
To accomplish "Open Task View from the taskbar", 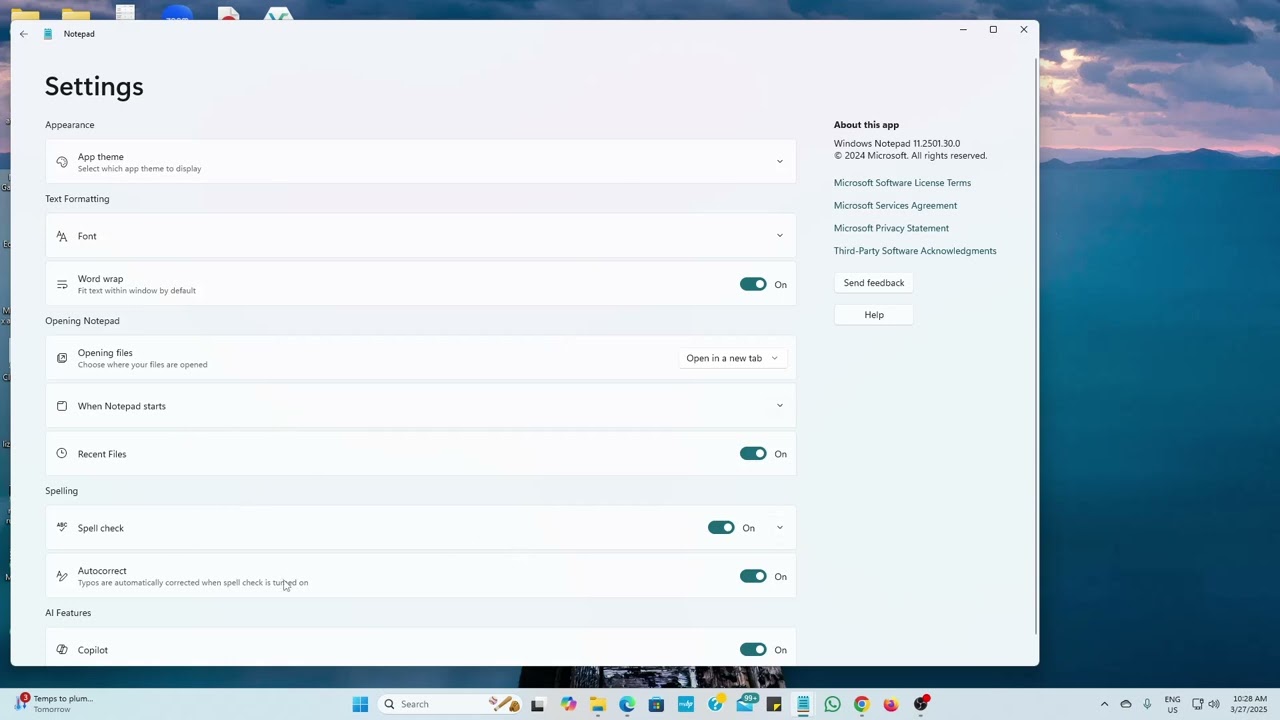I will tap(537, 704).
